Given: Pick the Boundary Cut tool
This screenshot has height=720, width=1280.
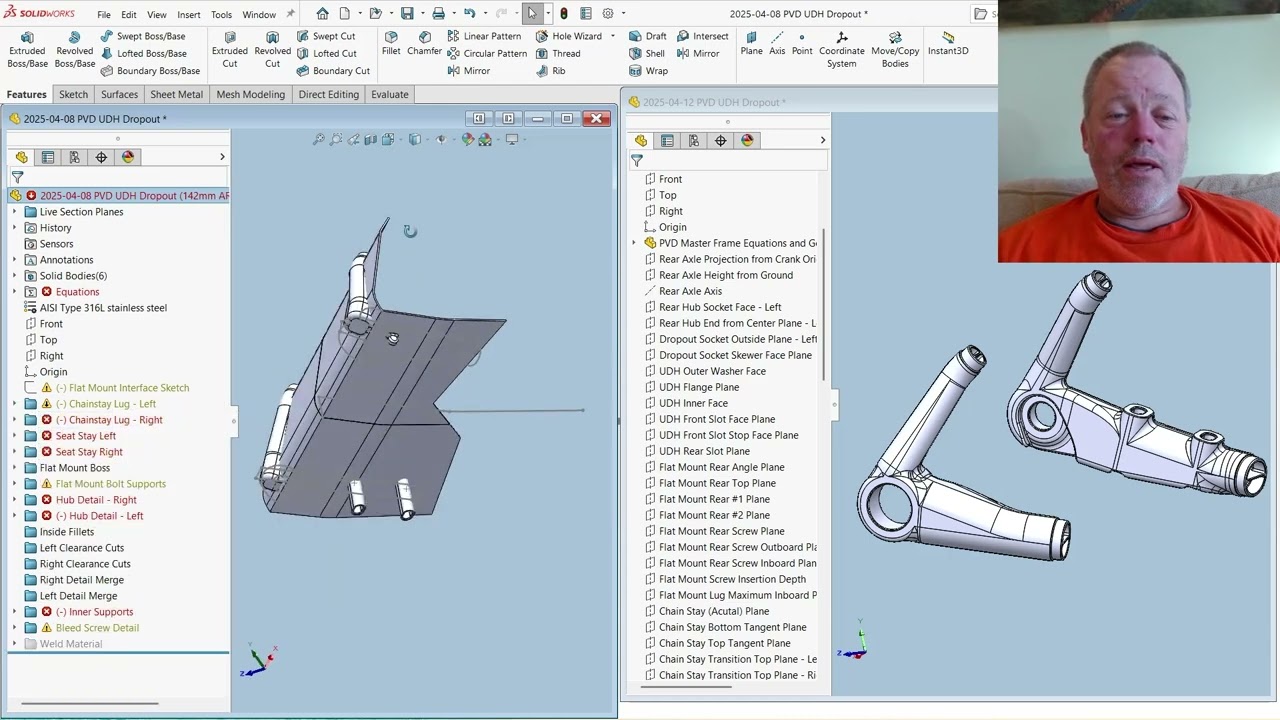Looking at the screenshot, I should [333, 71].
